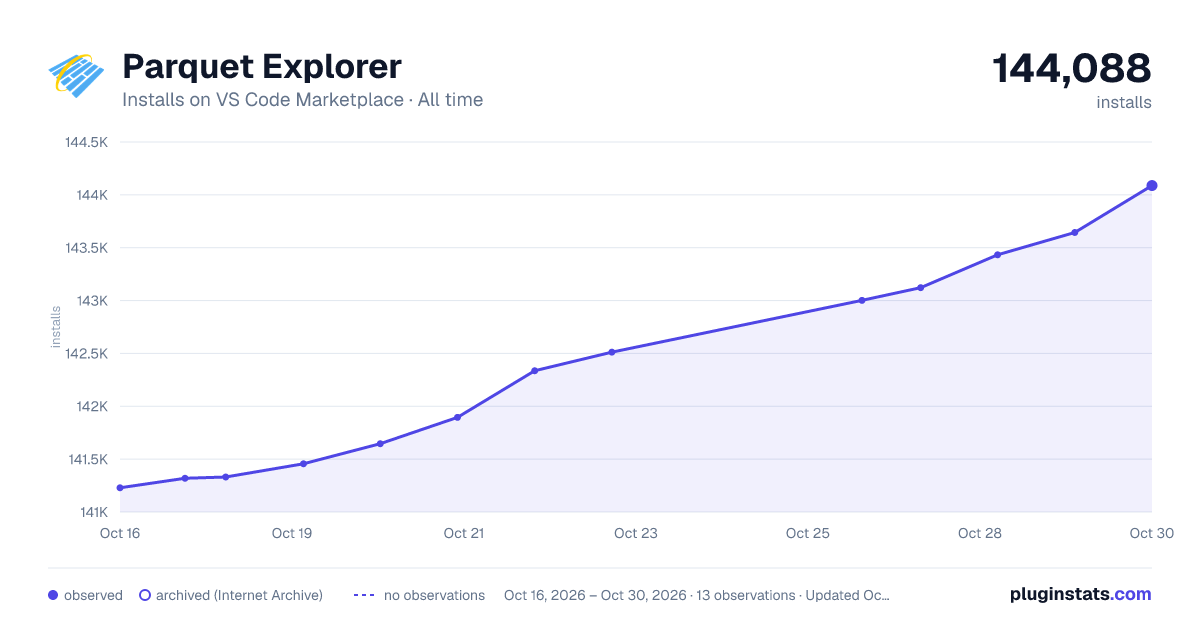Click the Oct 30 x-axis label
Image resolution: width=1200 pixels, height=630 pixels.
tap(1150, 533)
